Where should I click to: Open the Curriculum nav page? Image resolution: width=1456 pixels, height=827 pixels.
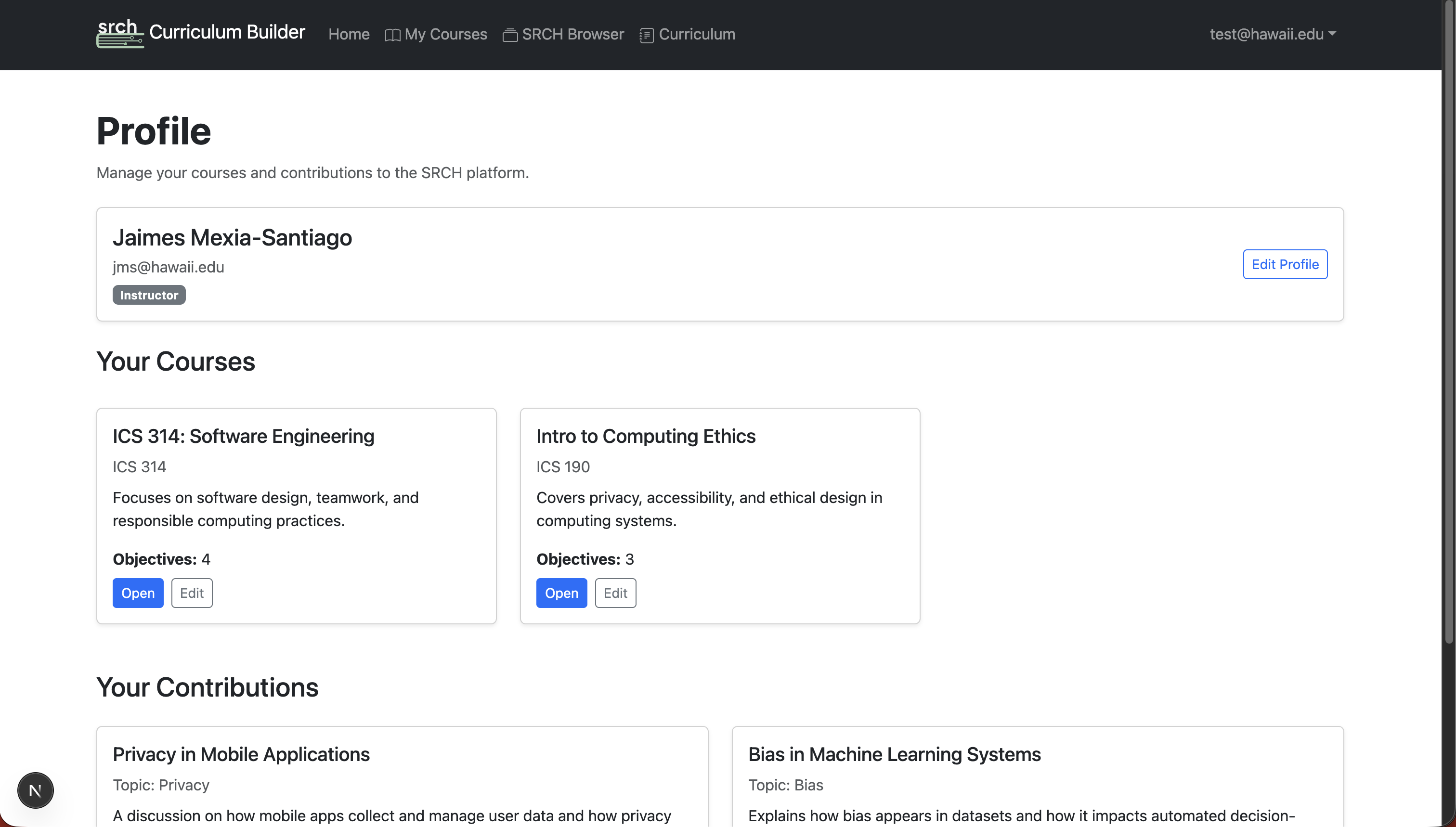697,34
